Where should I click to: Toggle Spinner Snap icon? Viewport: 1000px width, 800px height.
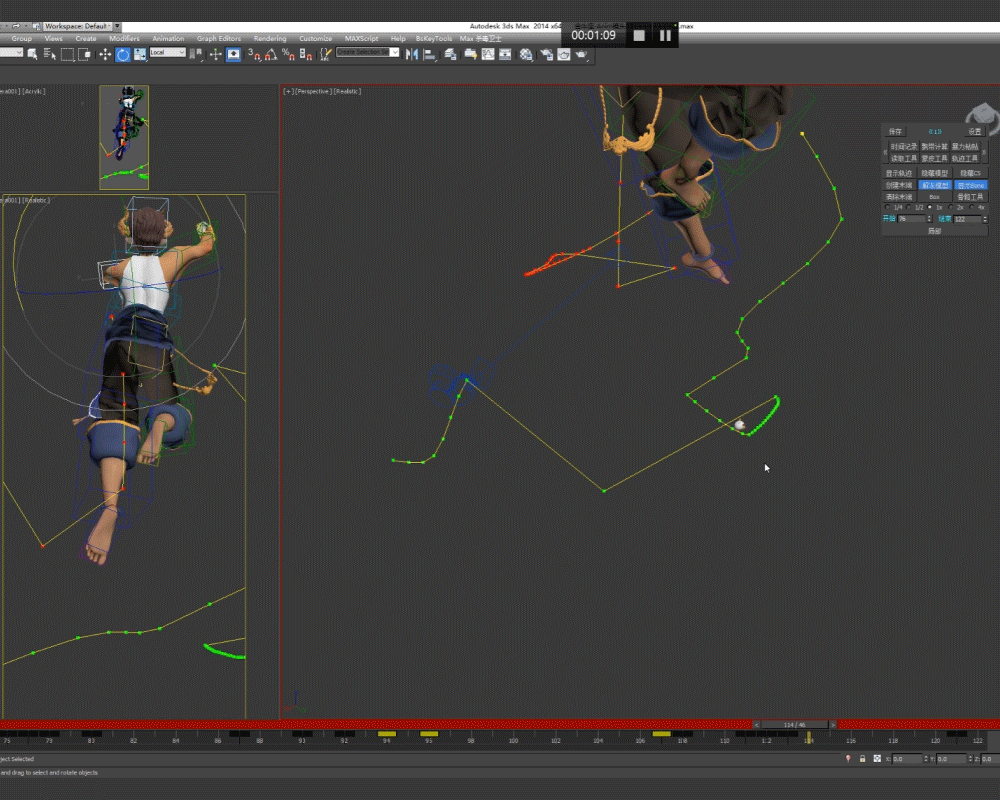click(x=305, y=55)
